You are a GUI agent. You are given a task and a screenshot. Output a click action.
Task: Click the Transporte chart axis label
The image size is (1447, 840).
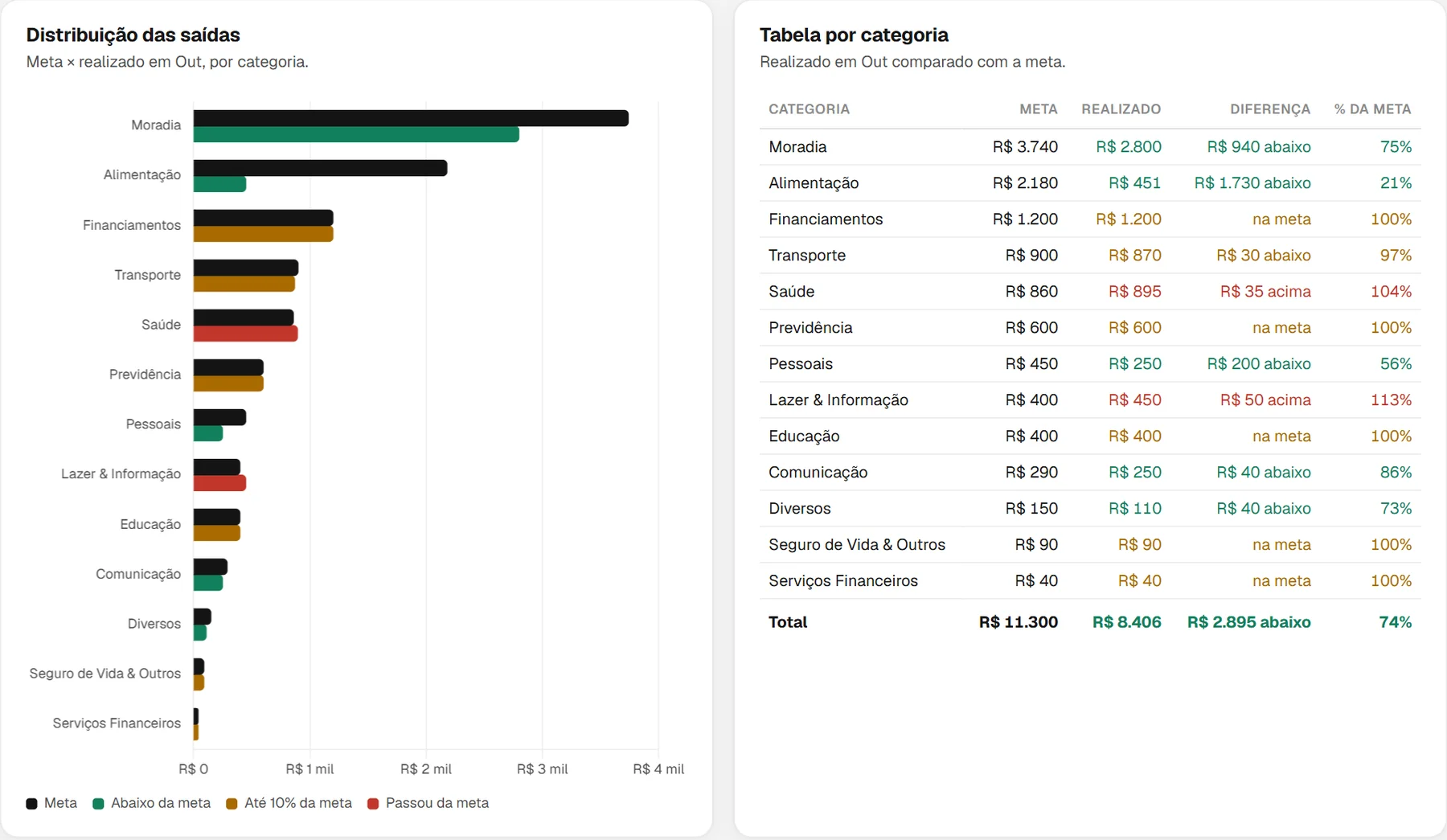pyautogui.click(x=148, y=275)
